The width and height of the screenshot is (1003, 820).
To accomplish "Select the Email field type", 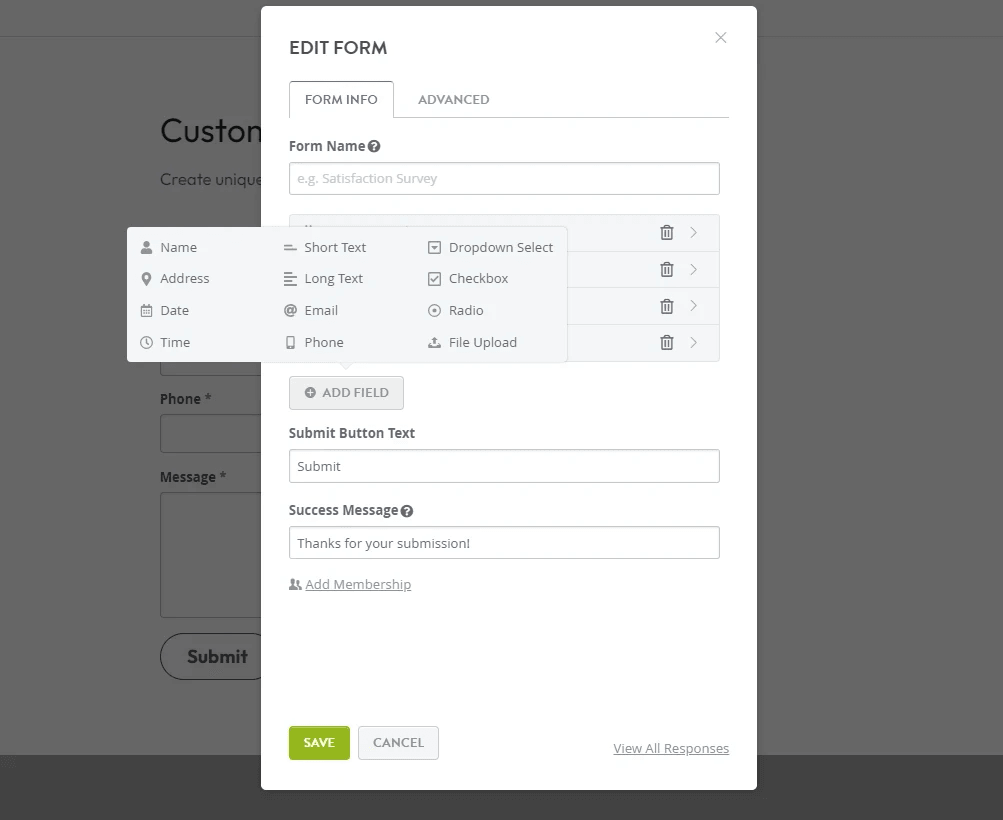I will point(321,310).
